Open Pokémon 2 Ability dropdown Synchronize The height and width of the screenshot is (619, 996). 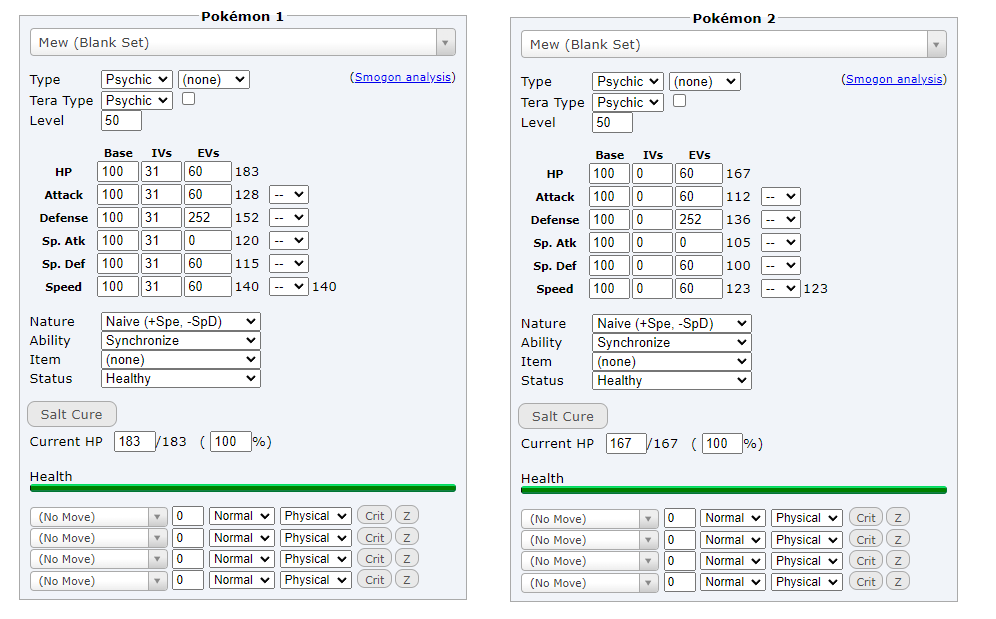click(x=672, y=343)
